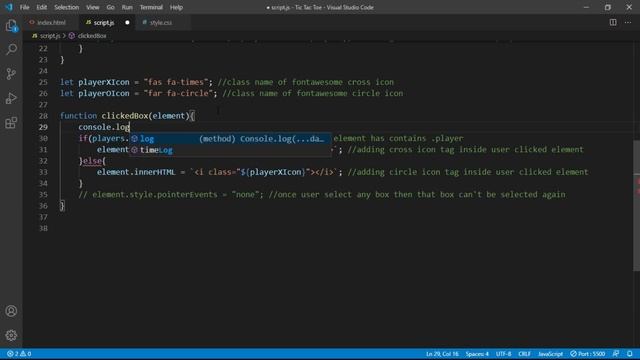Open the Search view icon

point(11,50)
